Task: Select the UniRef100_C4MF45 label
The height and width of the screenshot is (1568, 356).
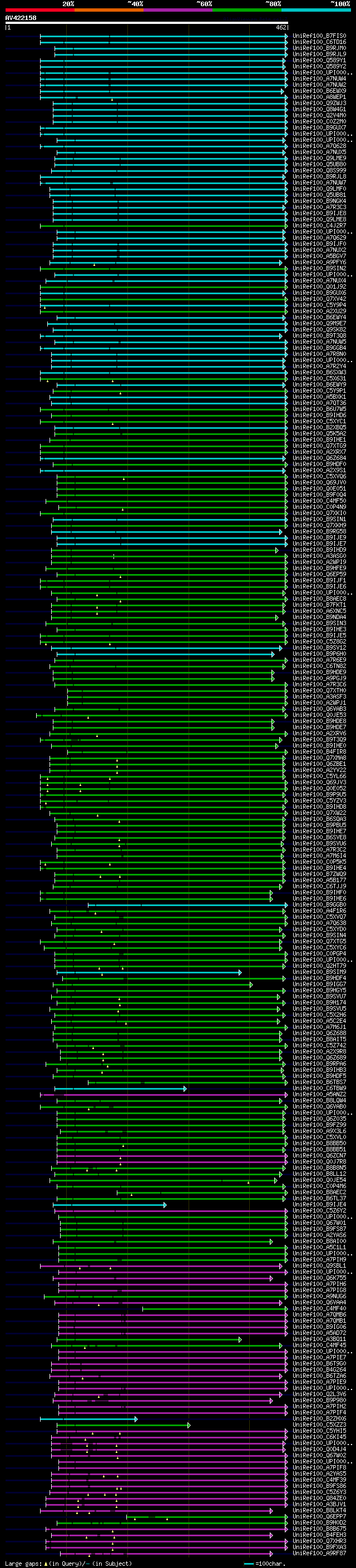Action: [x=319, y=1345]
